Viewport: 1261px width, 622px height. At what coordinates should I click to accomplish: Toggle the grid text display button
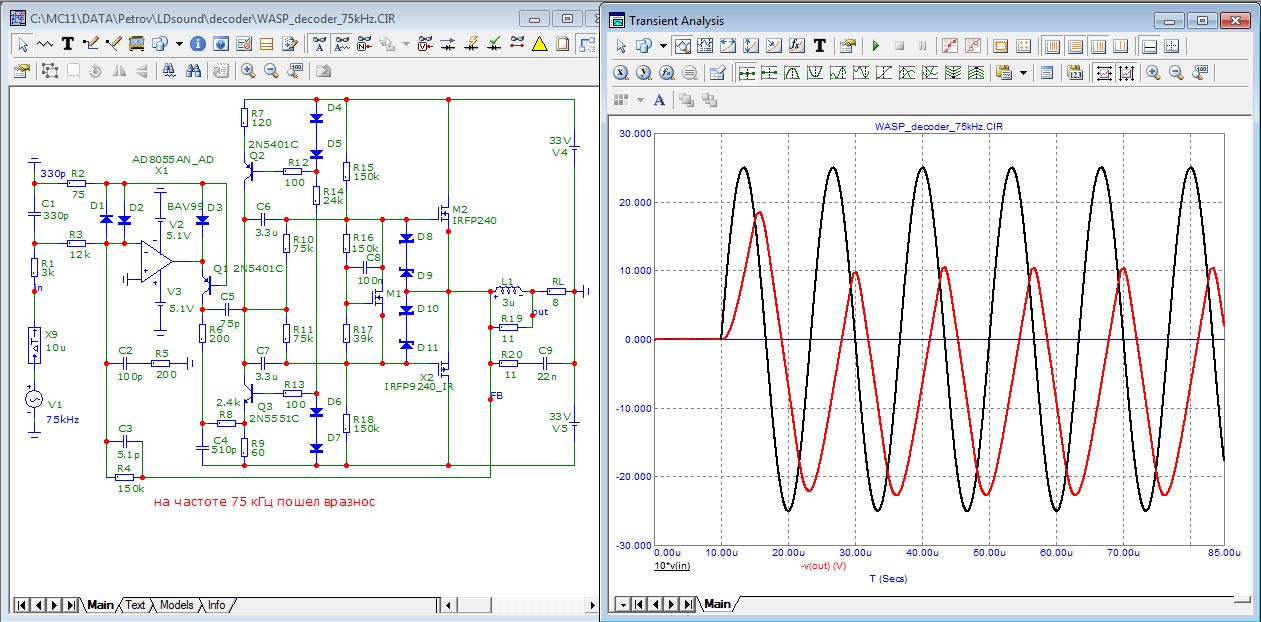[343, 44]
